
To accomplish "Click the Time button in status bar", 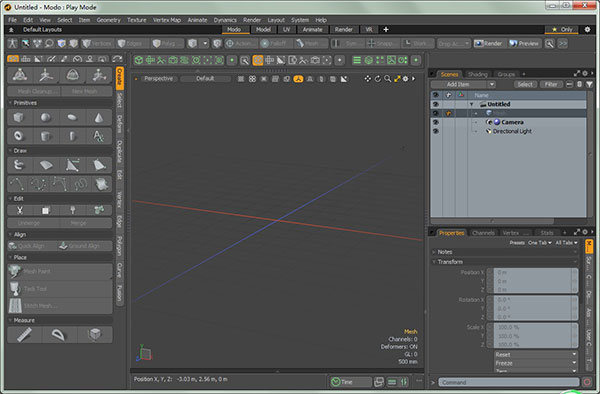I will click(350, 382).
